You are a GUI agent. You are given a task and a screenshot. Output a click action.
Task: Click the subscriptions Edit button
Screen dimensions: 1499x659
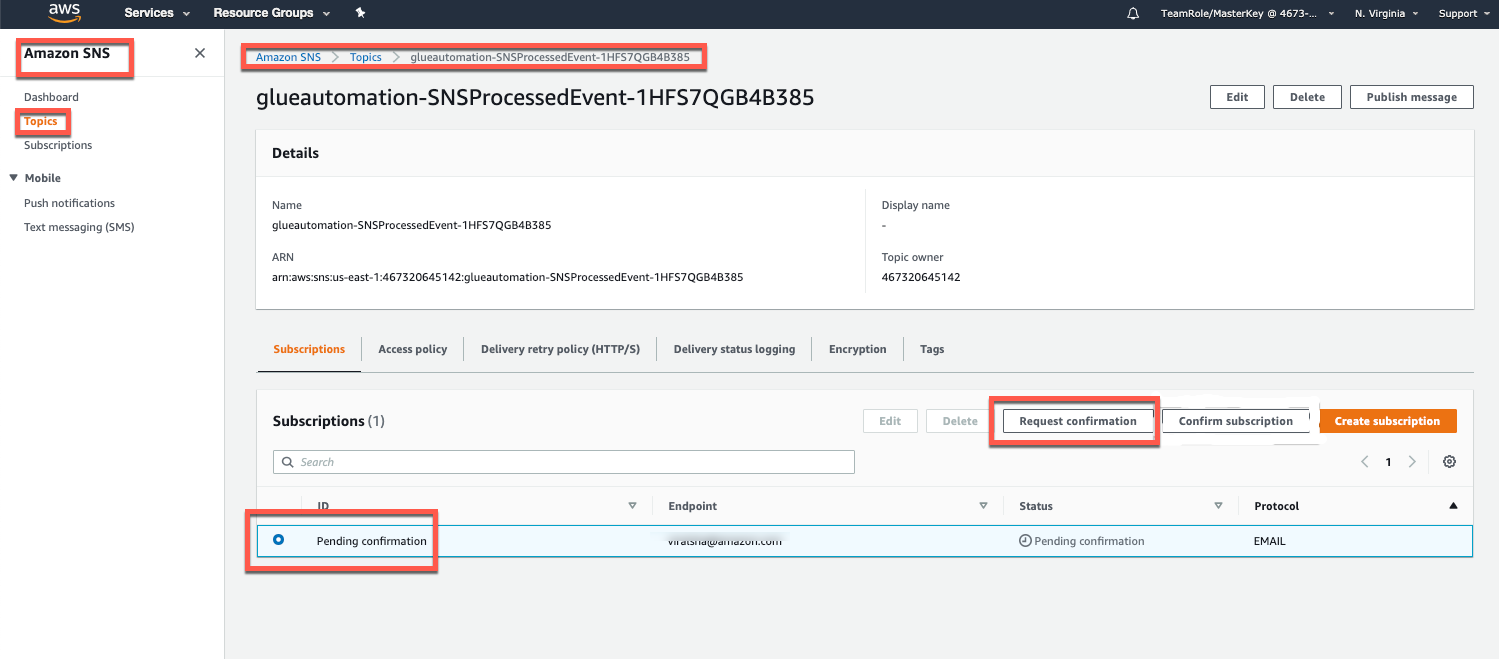point(890,421)
